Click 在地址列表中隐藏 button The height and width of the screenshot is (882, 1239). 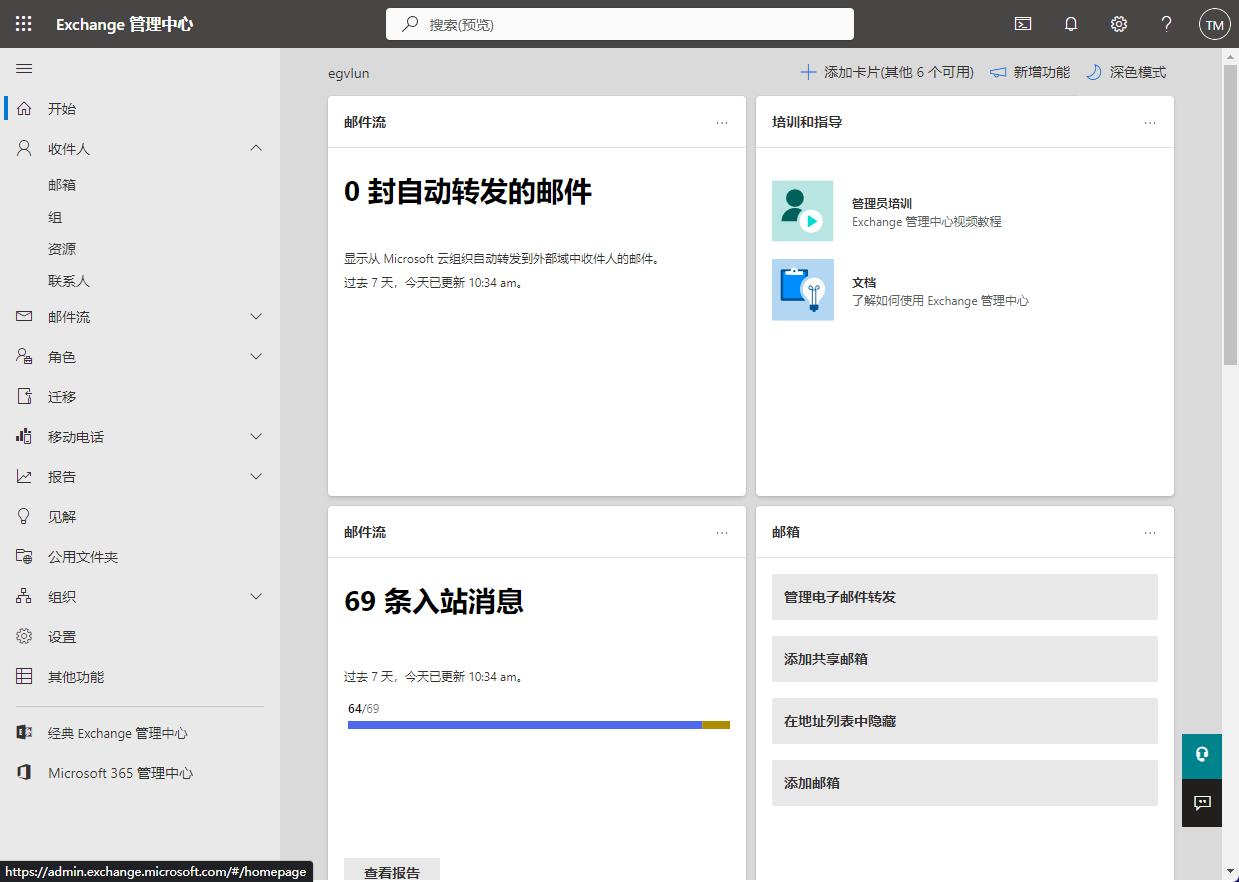pyautogui.click(x=964, y=721)
